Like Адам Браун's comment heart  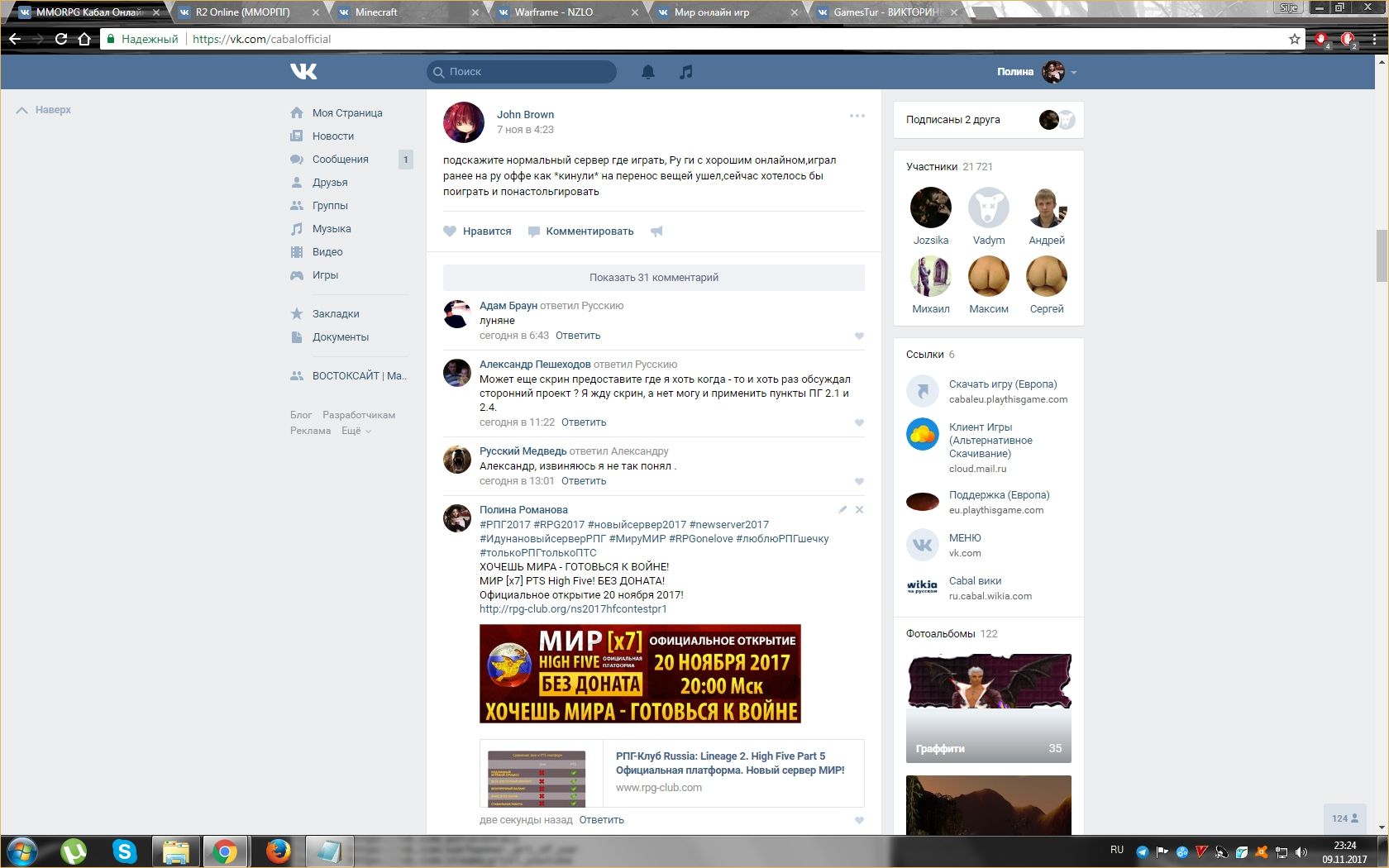859,336
